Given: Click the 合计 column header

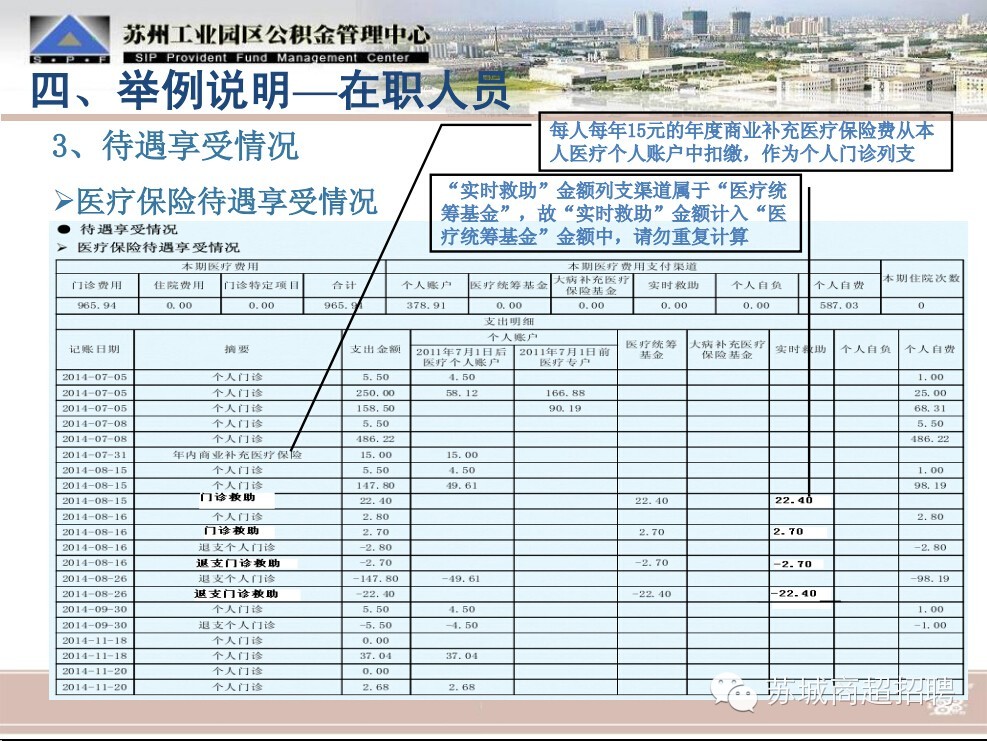Looking at the screenshot, I should pos(344,285).
